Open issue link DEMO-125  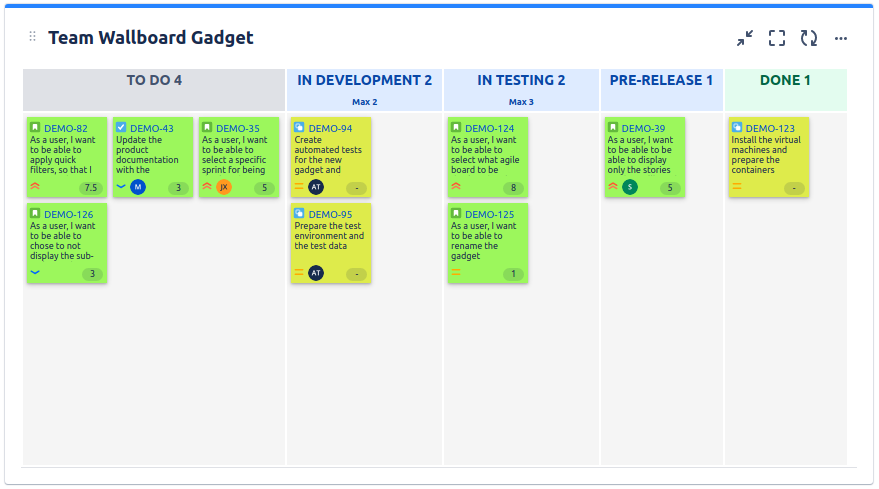click(489, 214)
